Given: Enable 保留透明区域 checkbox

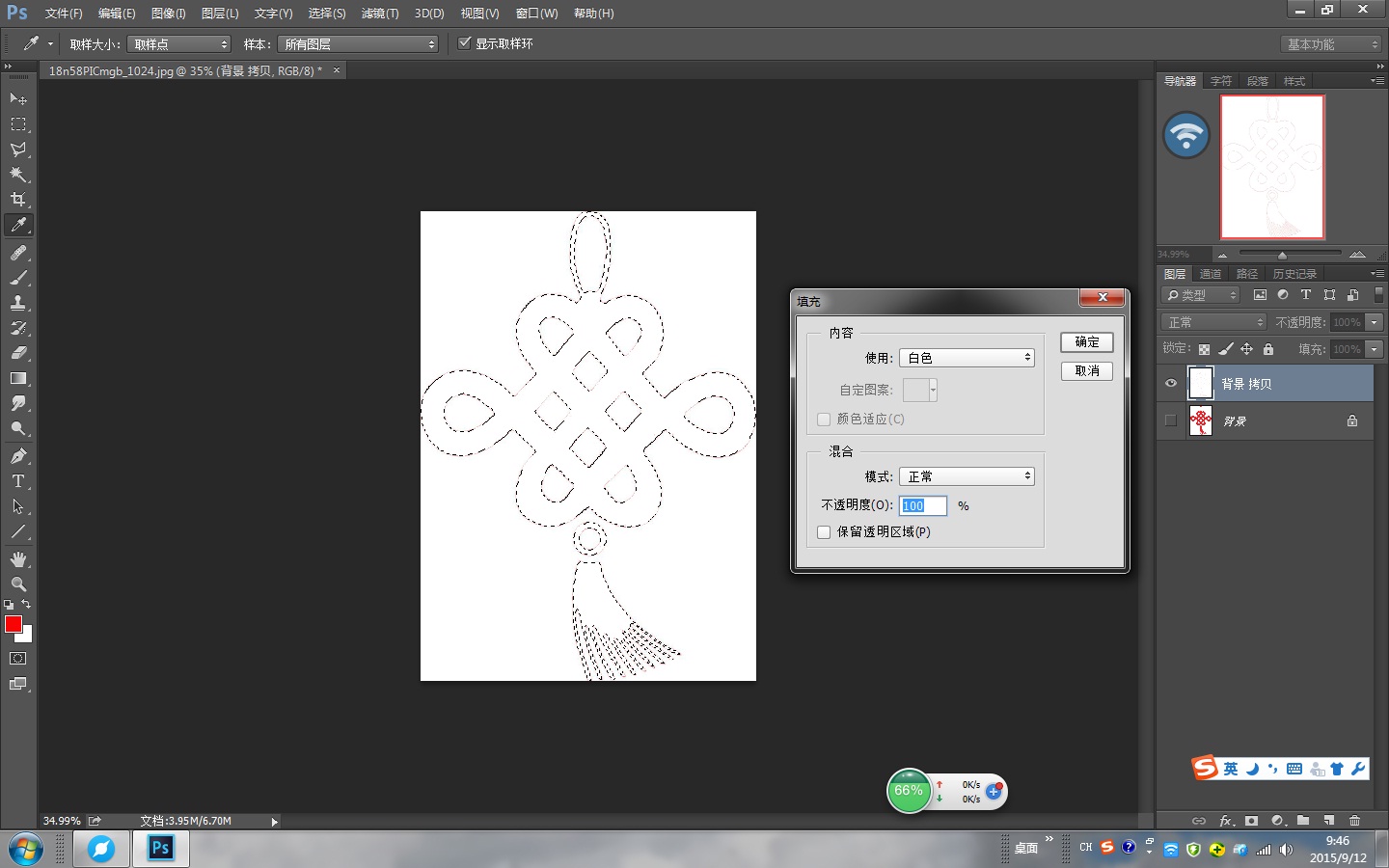Looking at the screenshot, I should (x=824, y=532).
